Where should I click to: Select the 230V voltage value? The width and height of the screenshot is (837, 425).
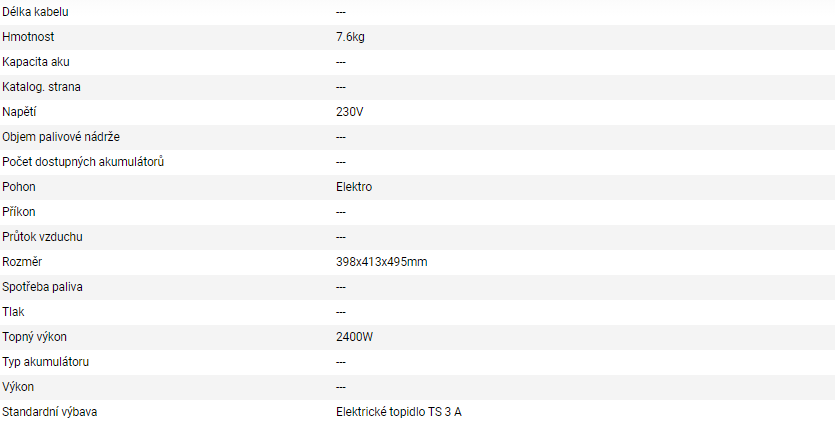coord(350,112)
